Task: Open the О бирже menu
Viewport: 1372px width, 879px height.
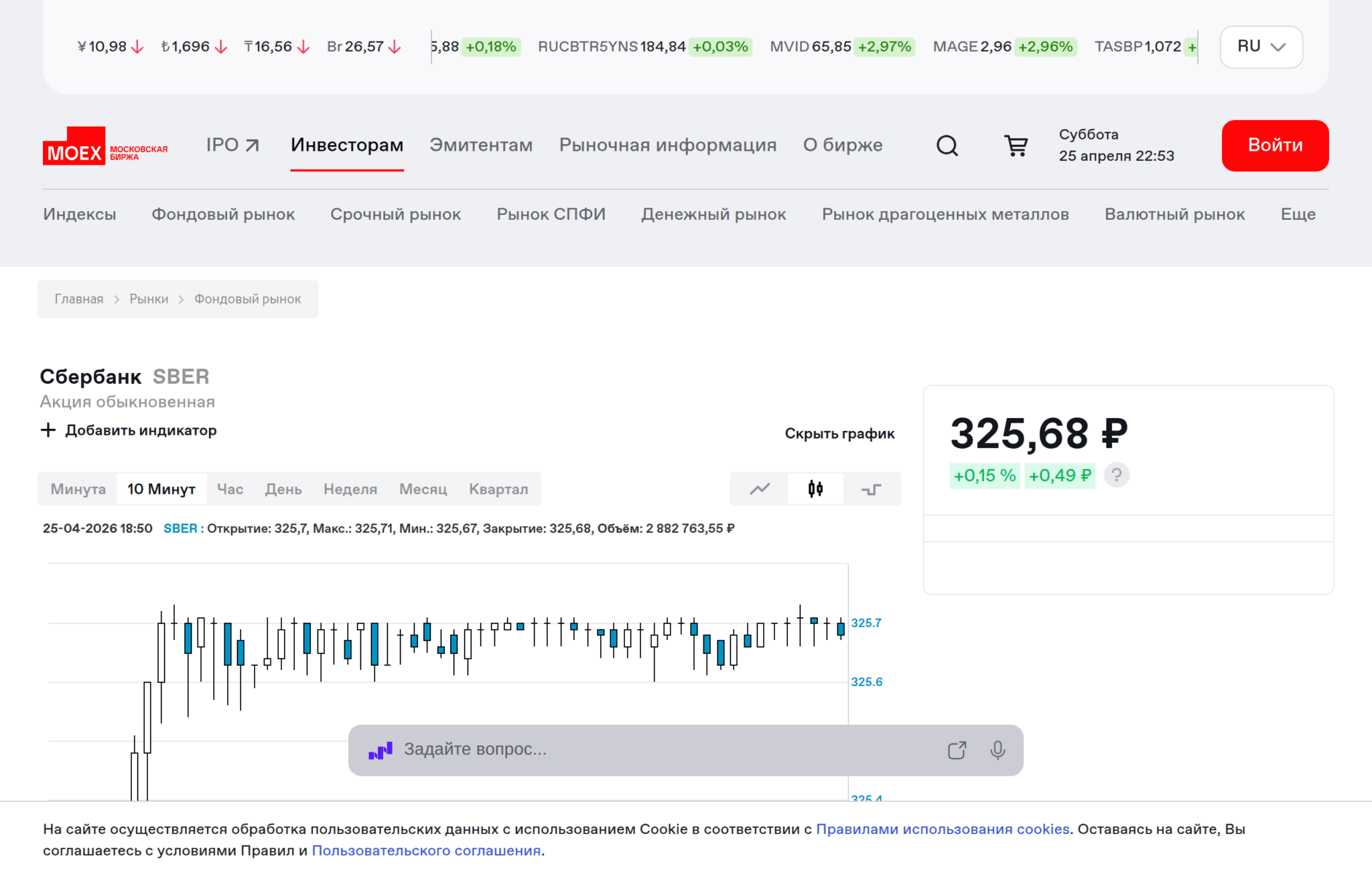Action: [843, 145]
